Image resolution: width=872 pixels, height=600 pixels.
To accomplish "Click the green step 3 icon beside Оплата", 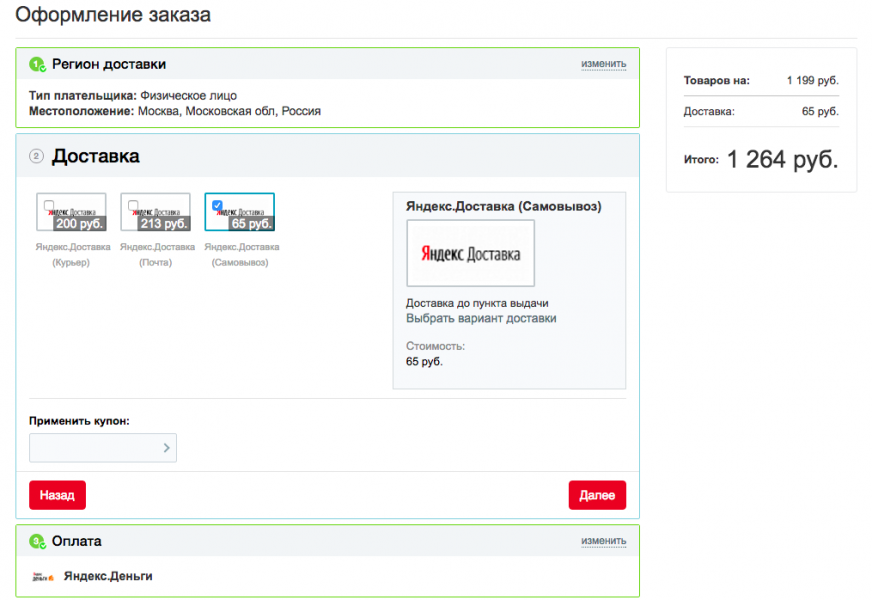I will 37,542.
